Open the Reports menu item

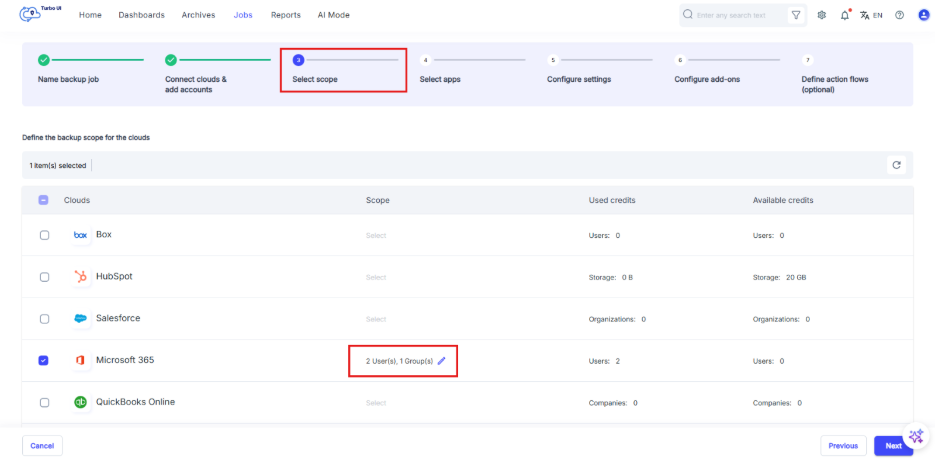285,15
